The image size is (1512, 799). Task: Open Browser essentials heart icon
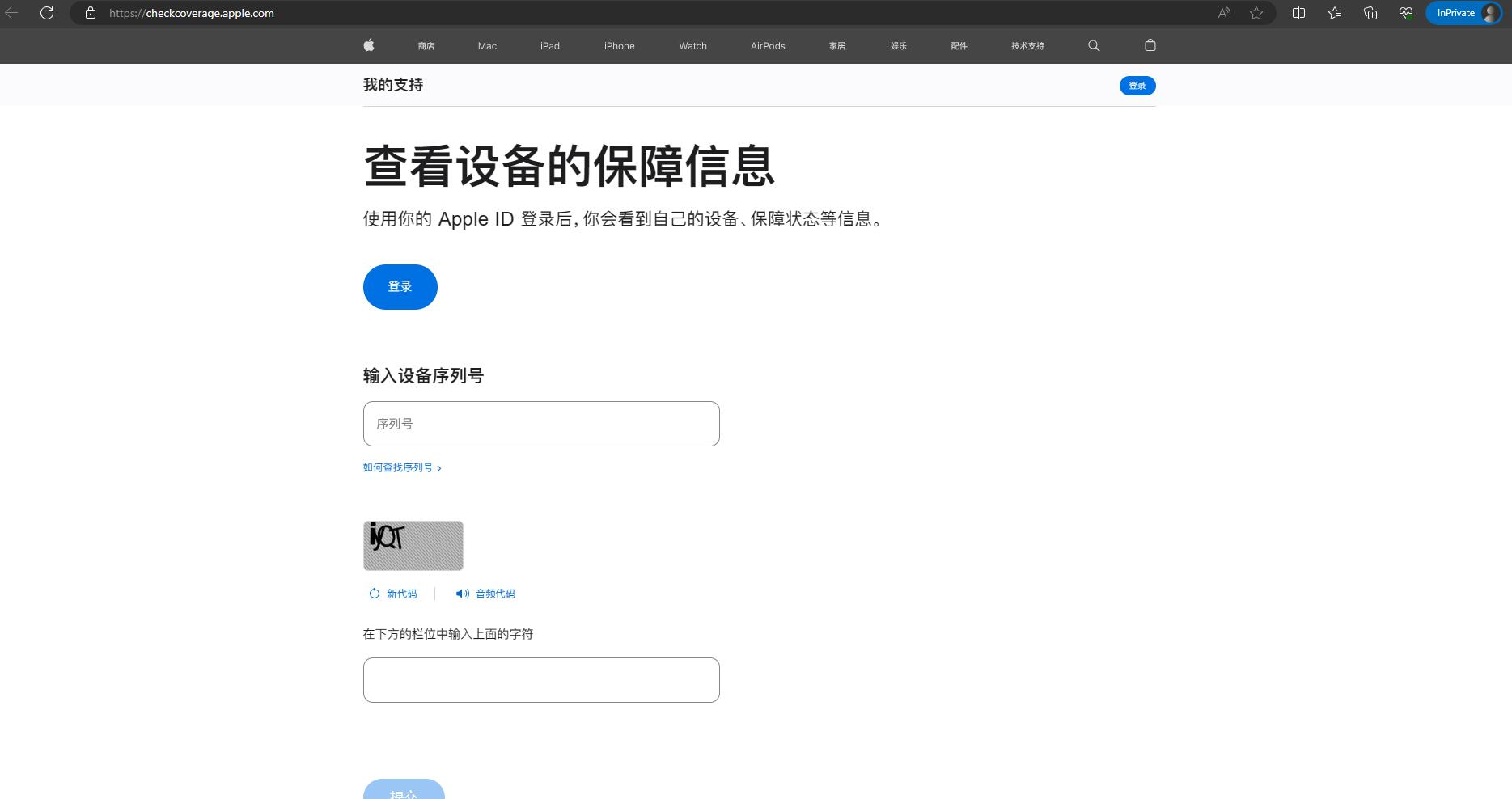click(x=1406, y=13)
